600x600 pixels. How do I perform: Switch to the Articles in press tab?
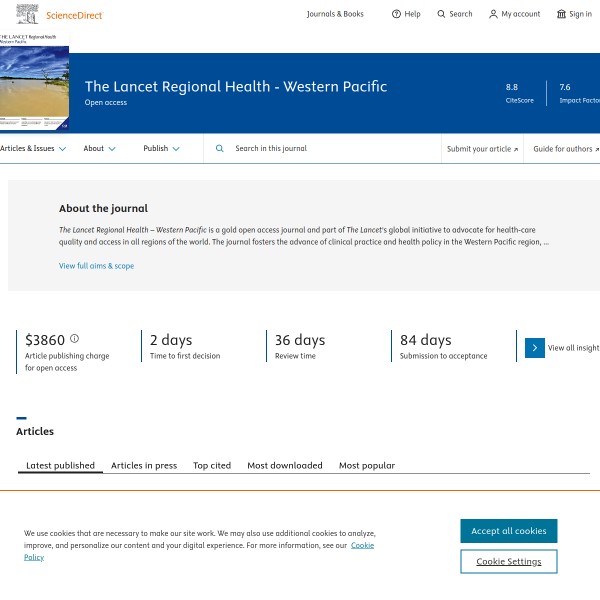[144, 465]
